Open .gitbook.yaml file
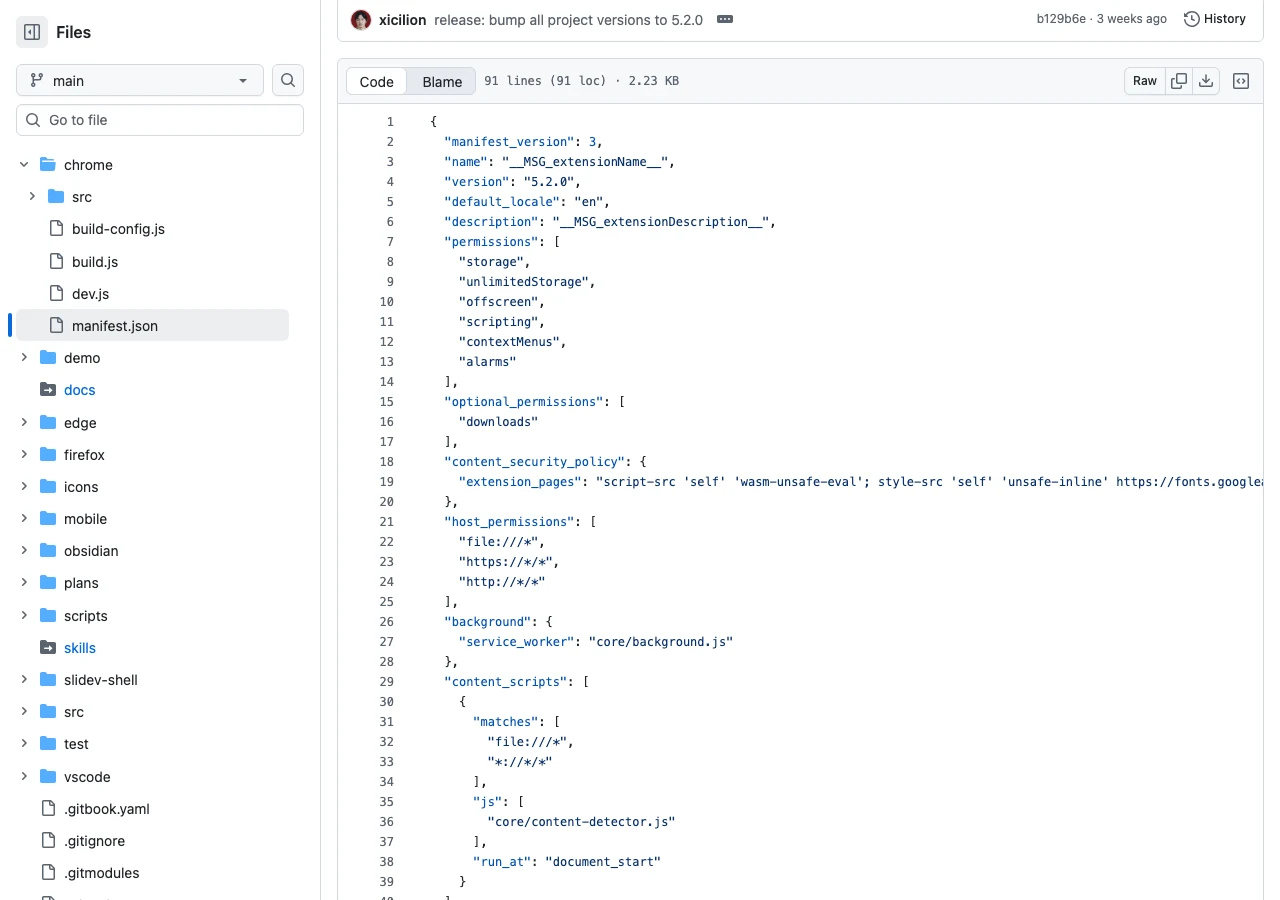 coord(107,809)
